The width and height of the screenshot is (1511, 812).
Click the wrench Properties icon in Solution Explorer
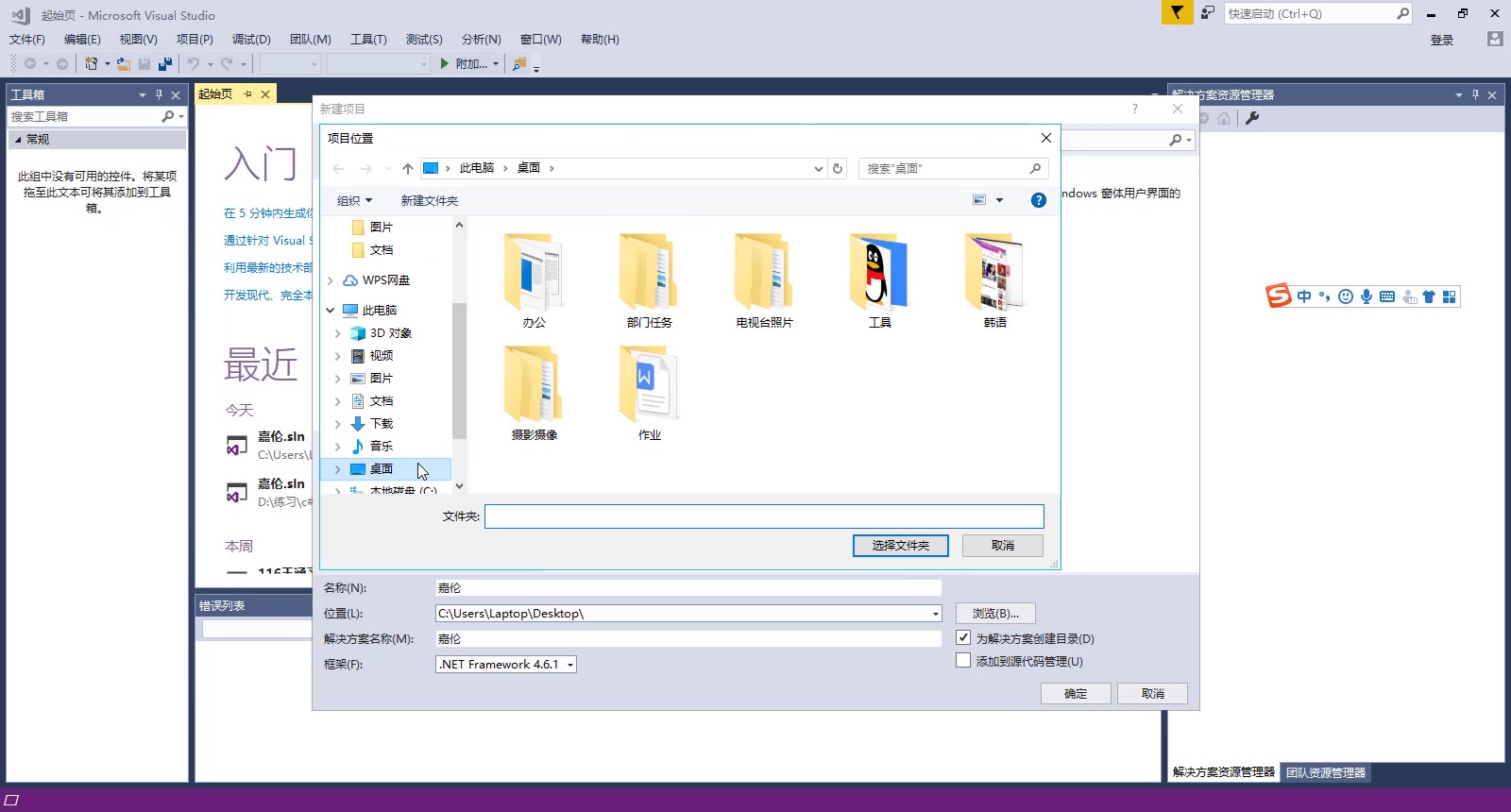[1252, 118]
